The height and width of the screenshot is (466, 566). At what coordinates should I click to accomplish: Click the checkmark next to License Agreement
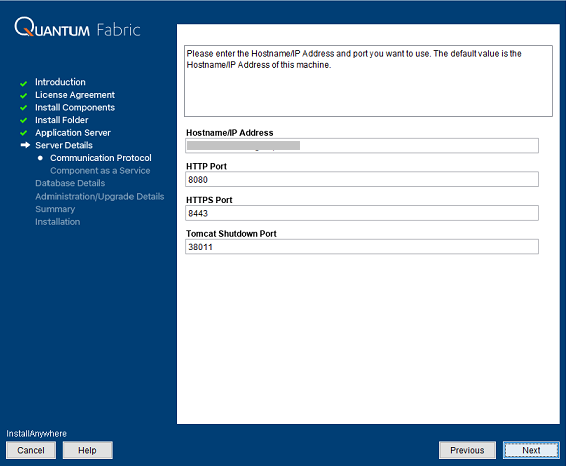(23, 96)
